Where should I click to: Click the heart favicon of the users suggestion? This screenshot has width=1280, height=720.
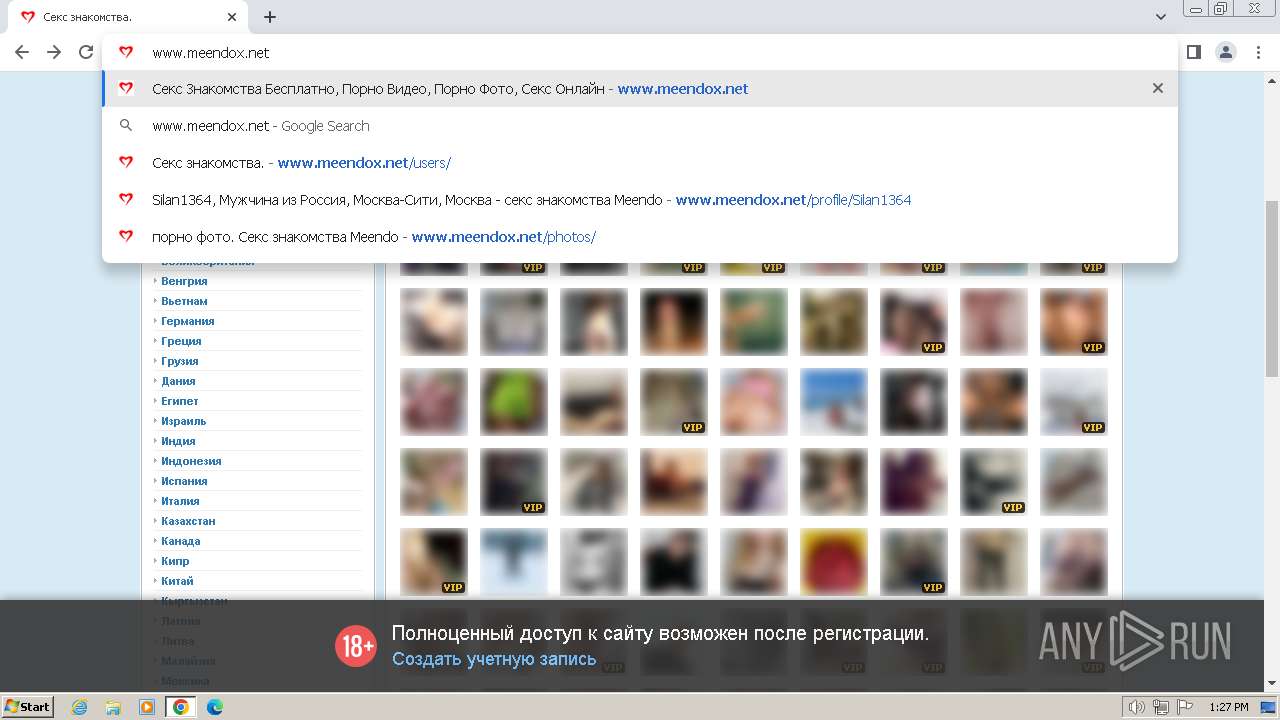(126, 163)
